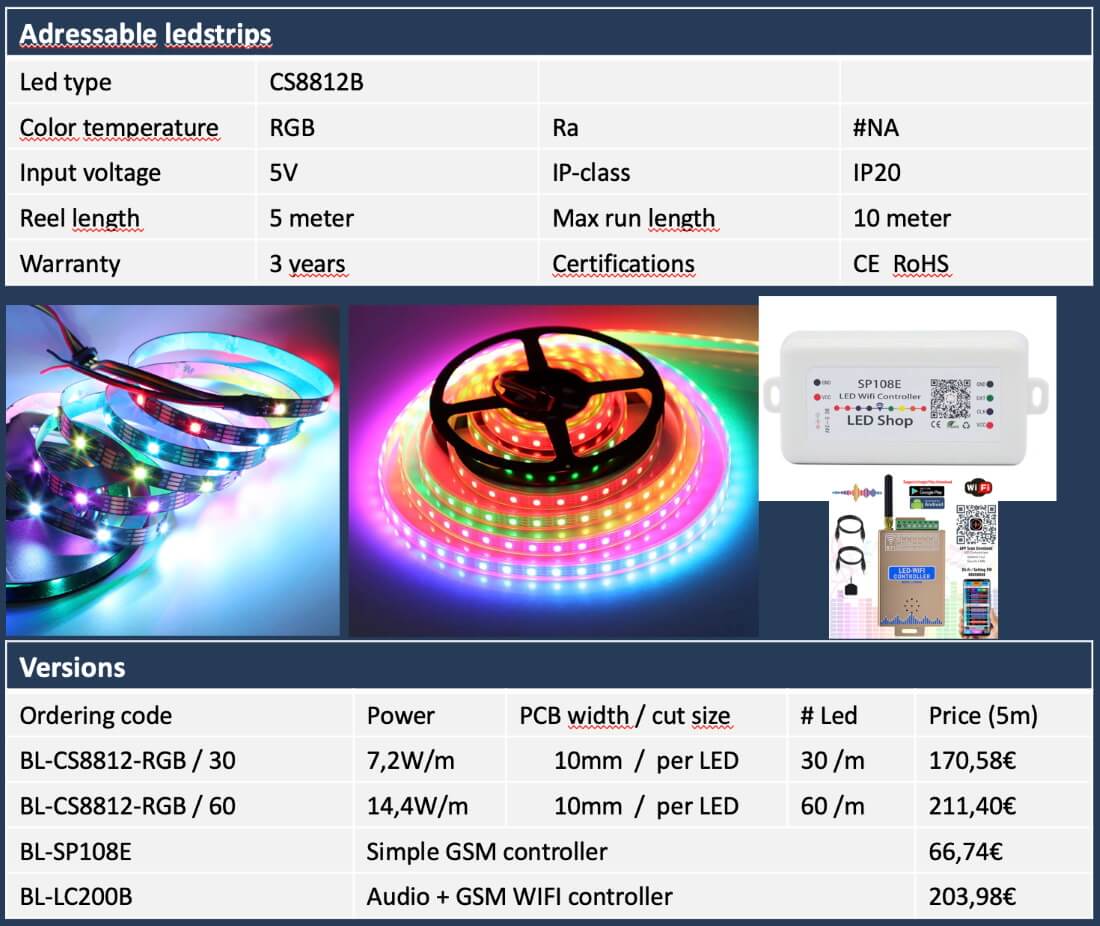This screenshot has height=926, width=1100.
Task: Click ordering code BL-CS8812-RGB / 30
Action: 128,761
